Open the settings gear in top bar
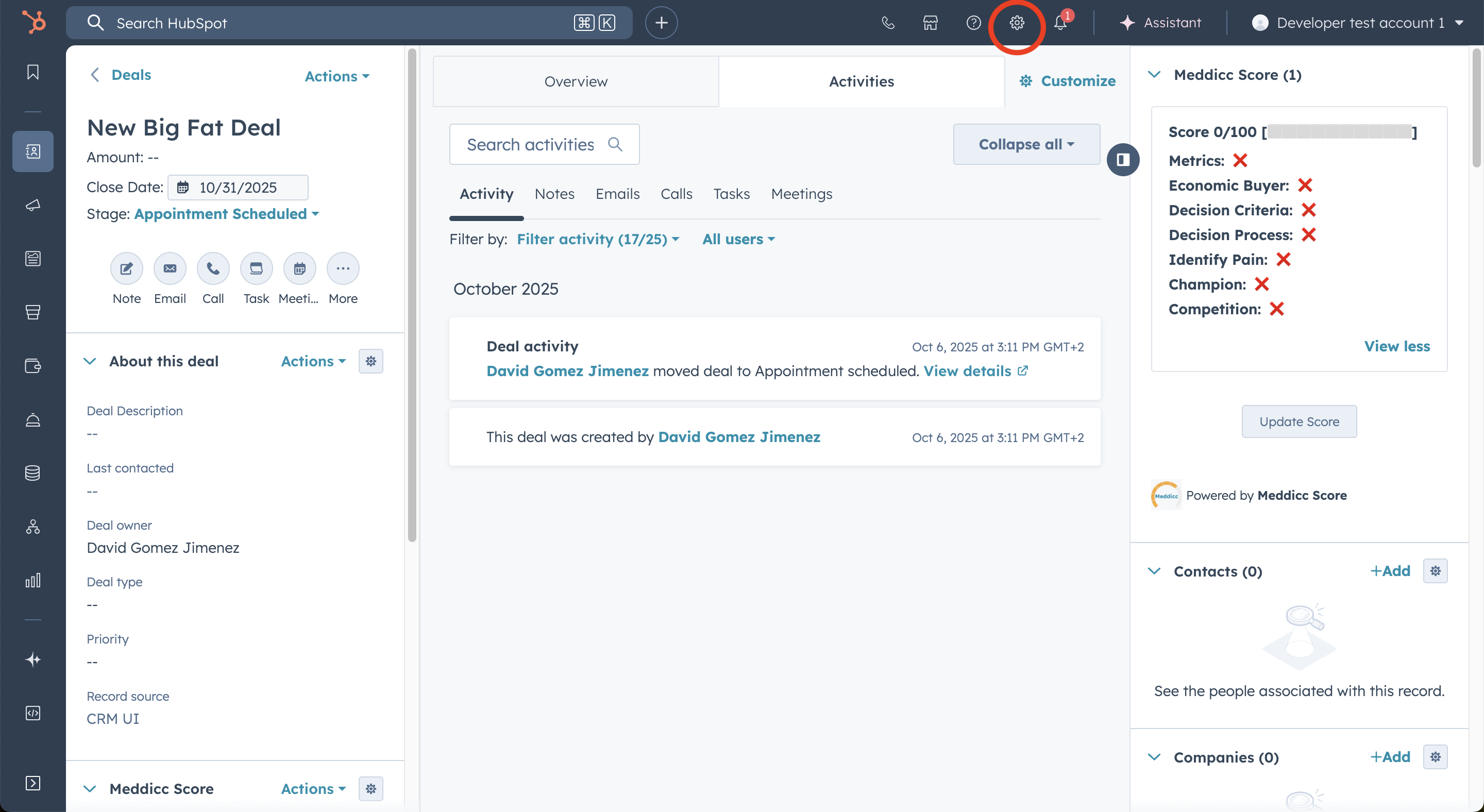Image resolution: width=1484 pixels, height=812 pixels. click(x=1017, y=23)
